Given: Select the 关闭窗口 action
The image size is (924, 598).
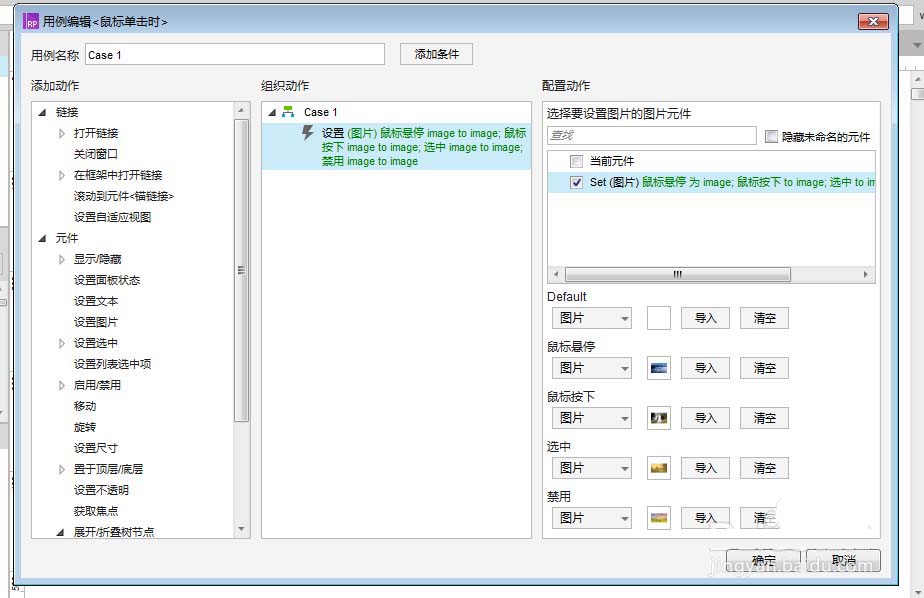Looking at the screenshot, I should point(95,154).
